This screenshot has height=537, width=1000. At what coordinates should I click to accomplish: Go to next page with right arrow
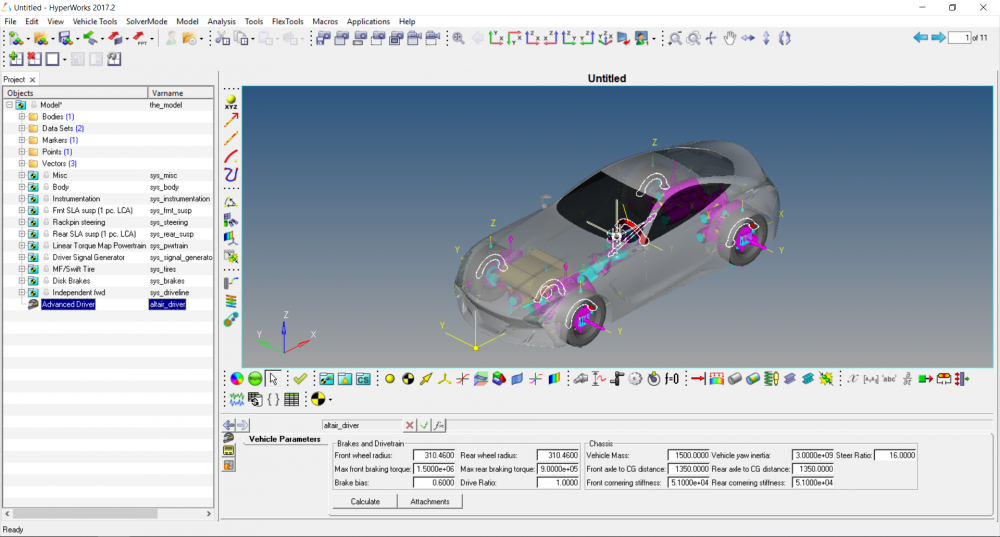click(938, 38)
